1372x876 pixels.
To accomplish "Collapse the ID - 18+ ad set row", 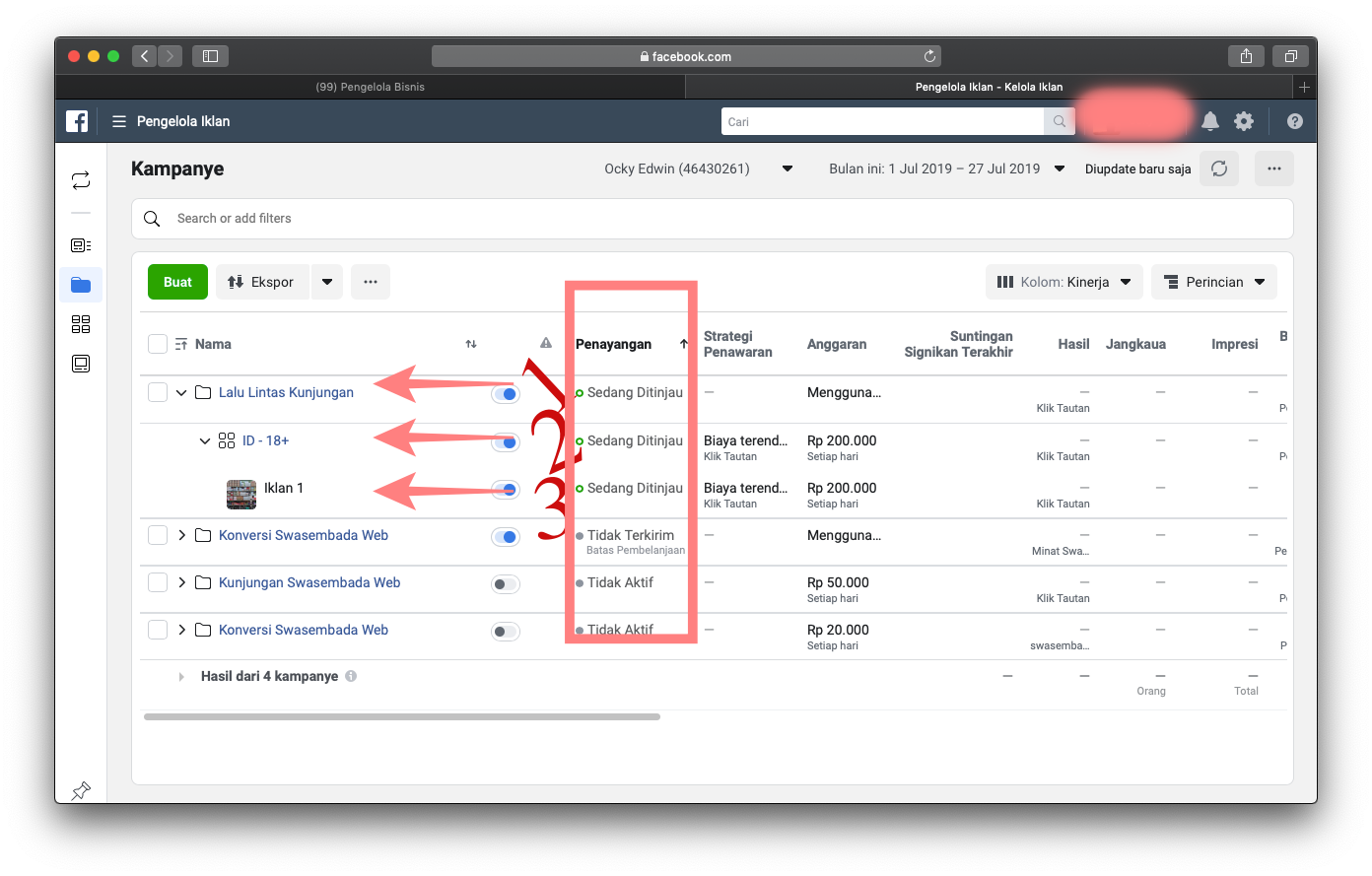I will (205, 440).
